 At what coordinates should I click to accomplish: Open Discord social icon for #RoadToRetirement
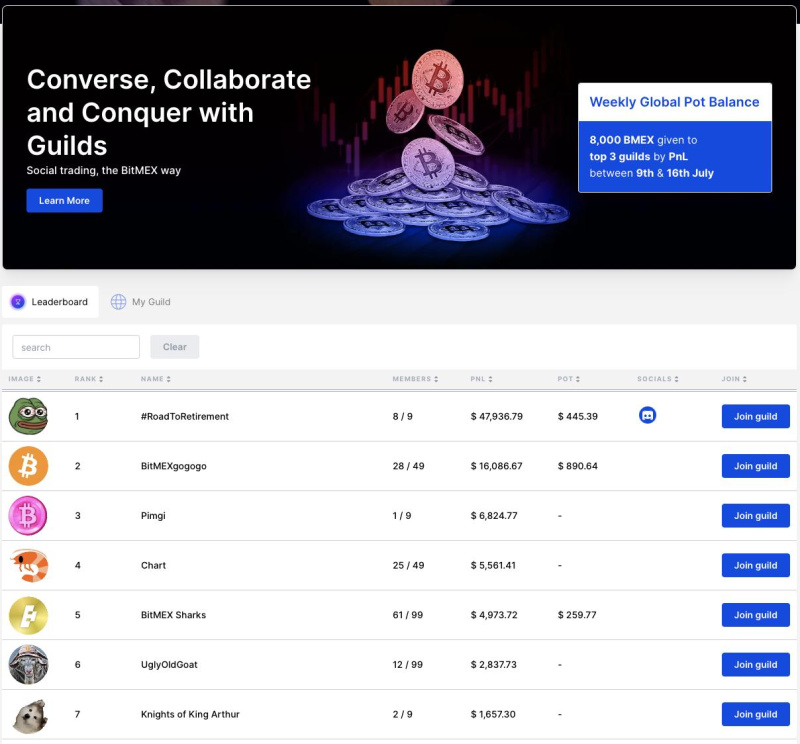[x=647, y=415]
